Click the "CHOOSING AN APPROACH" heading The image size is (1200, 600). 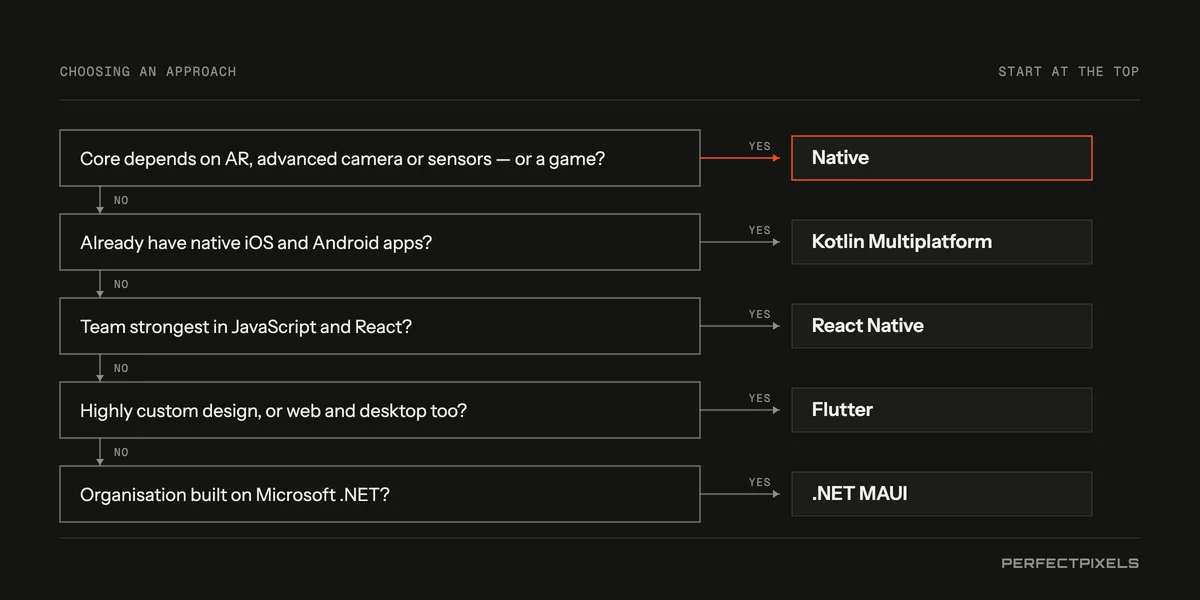148,72
